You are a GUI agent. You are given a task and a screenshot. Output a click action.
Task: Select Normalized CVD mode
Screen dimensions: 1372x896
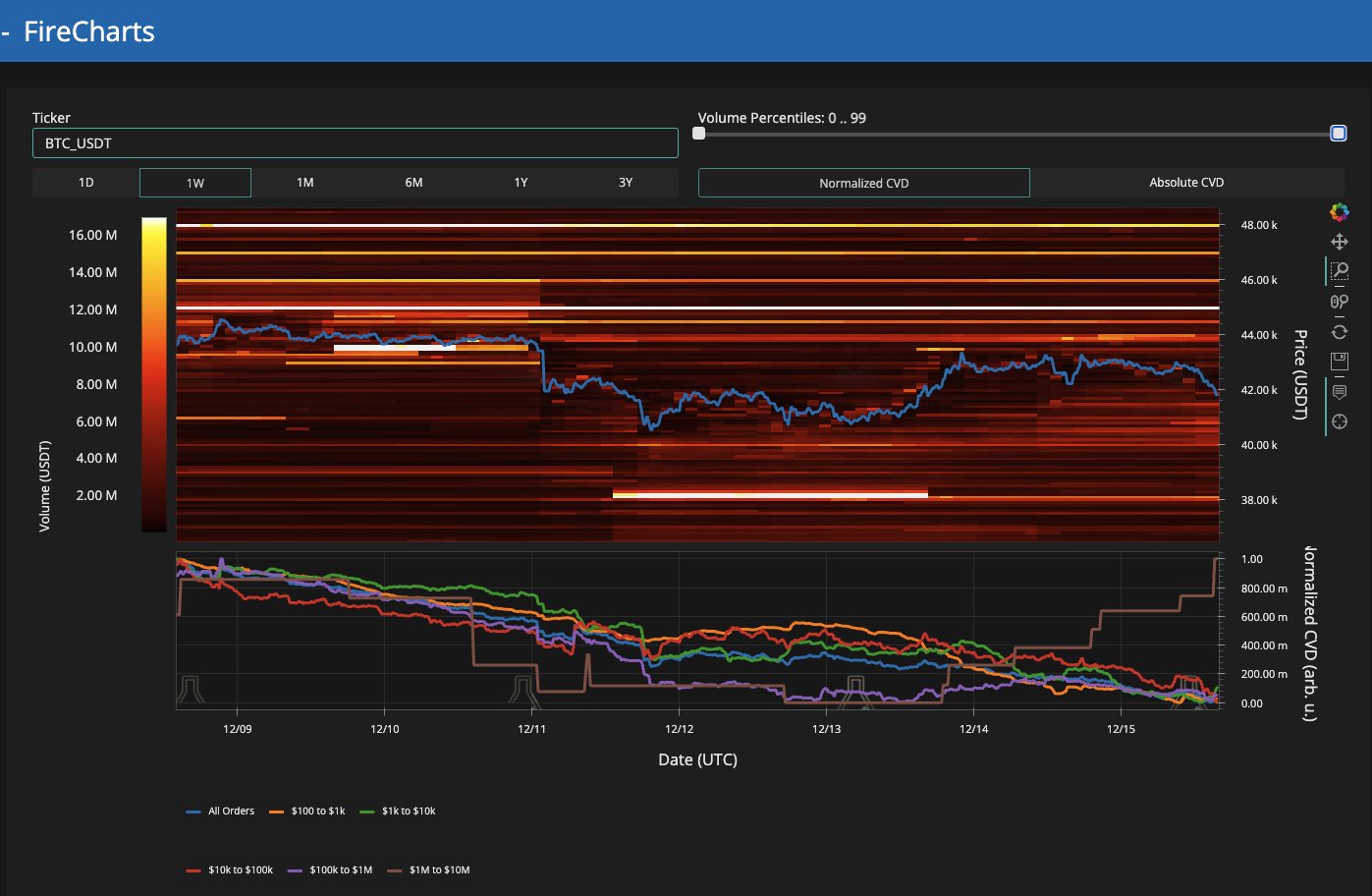point(863,184)
